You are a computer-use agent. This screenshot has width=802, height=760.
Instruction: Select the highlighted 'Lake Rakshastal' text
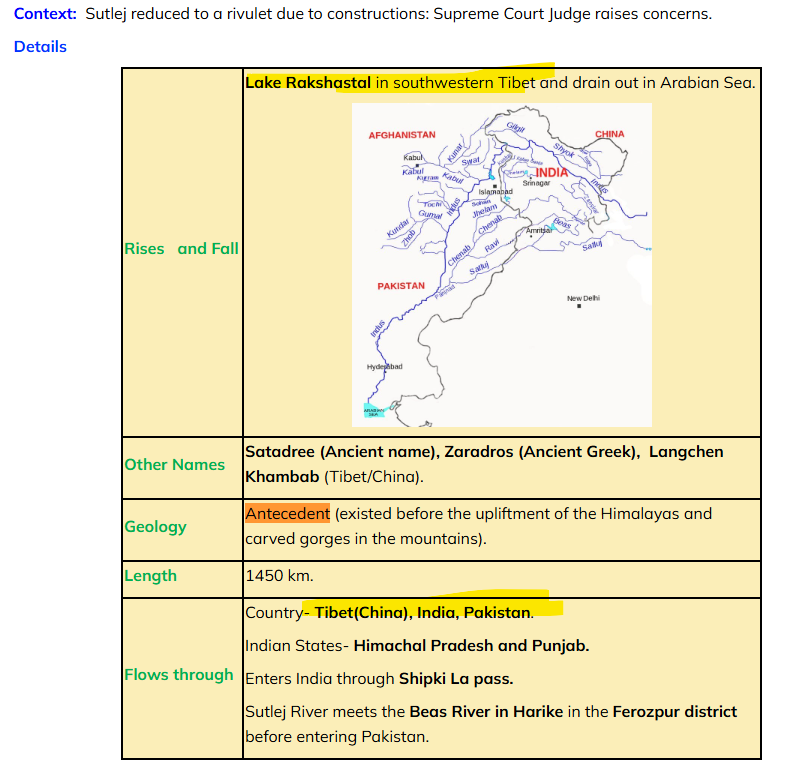[x=308, y=82]
